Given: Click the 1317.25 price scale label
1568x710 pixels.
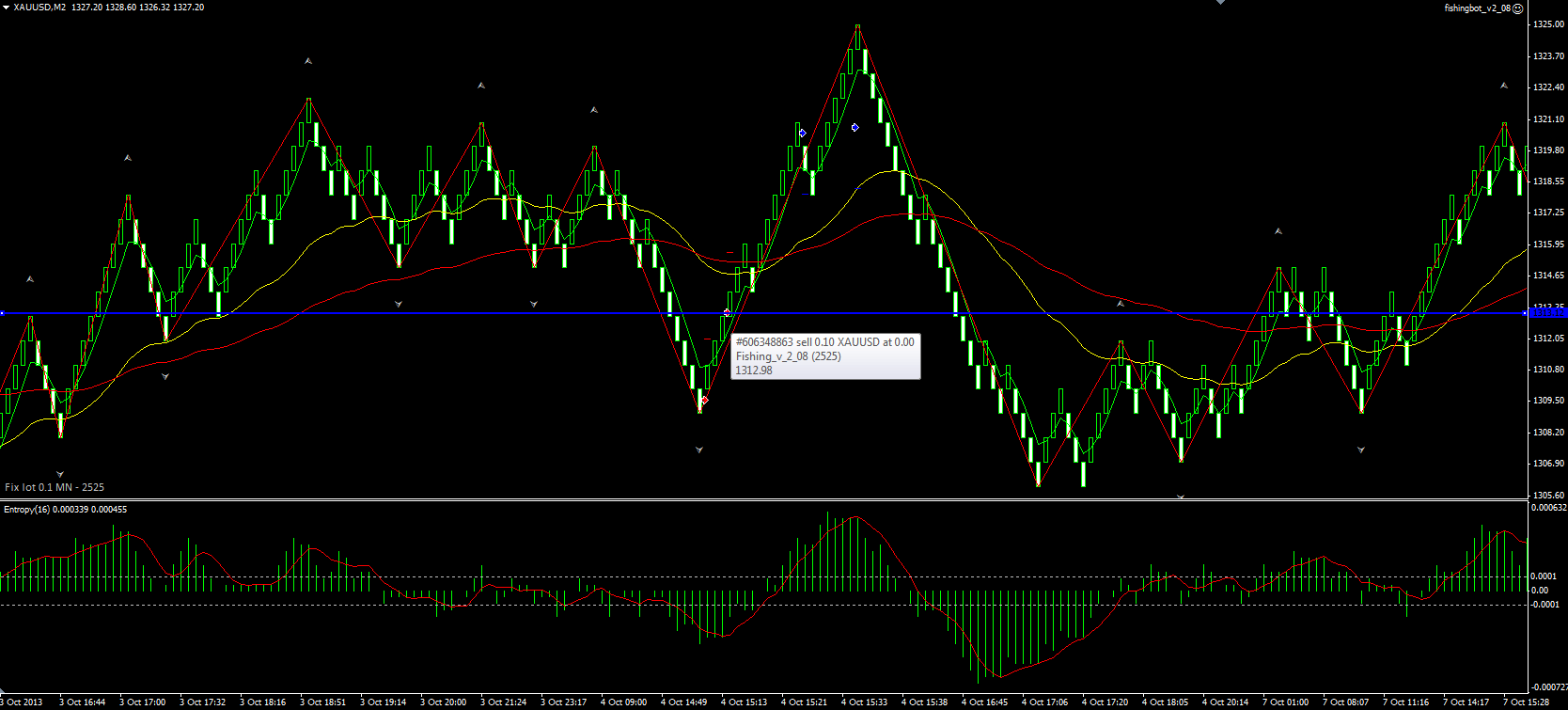Looking at the screenshot, I should coord(1547,213).
